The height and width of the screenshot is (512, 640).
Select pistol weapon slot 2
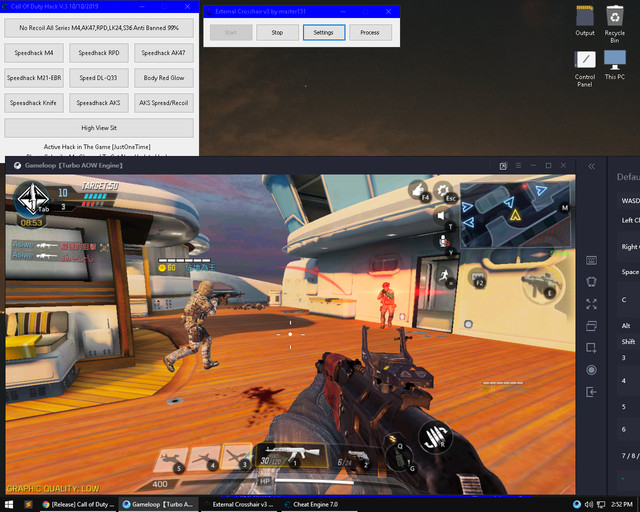click(x=353, y=458)
